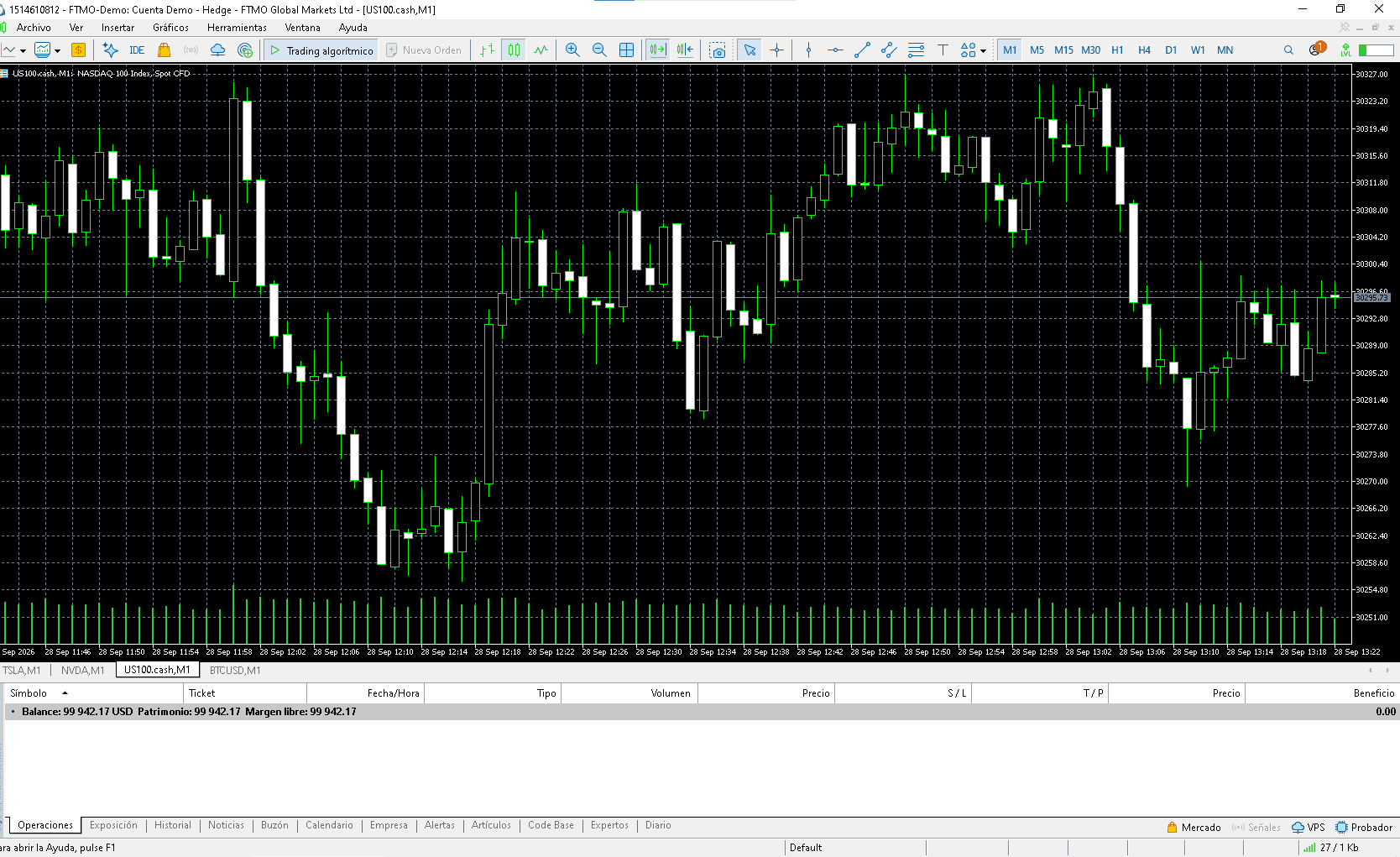Image resolution: width=1400 pixels, height=857 pixels.
Task: Select the trendline drawing tool
Action: tap(862, 50)
